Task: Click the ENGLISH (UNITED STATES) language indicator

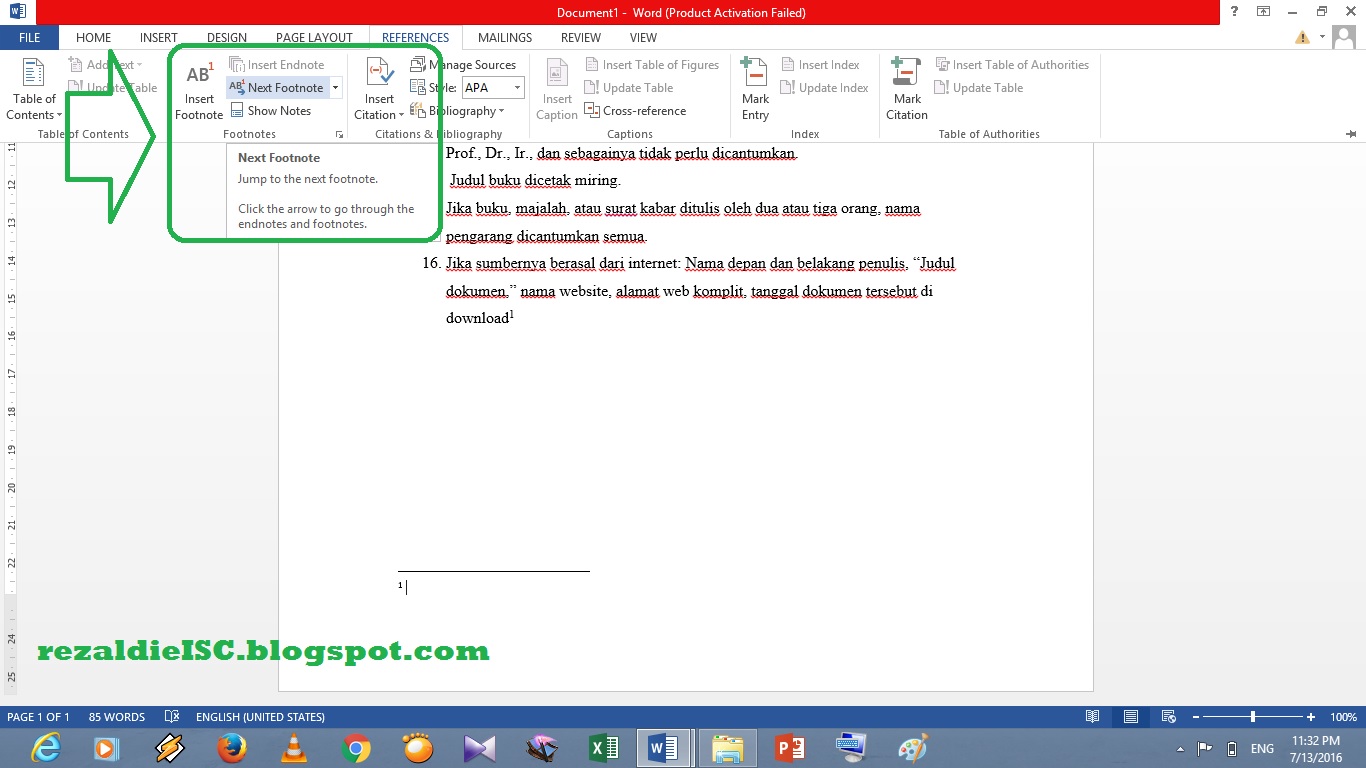Action: [x=260, y=717]
